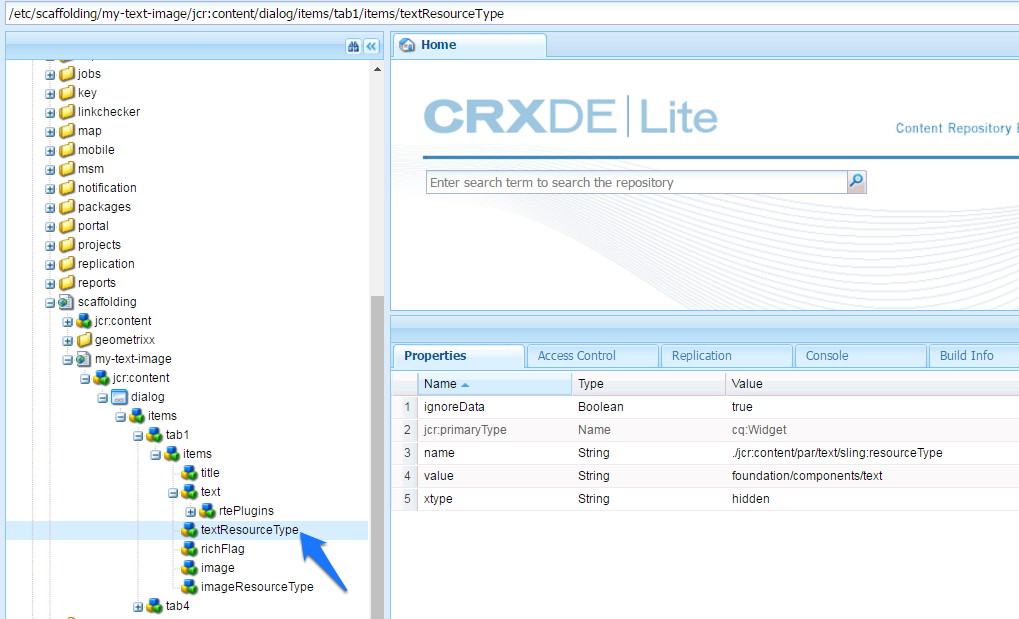Select the ignoreData property row
Image resolution: width=1019 pixels, height=619 pixels.
coord(705,407)
